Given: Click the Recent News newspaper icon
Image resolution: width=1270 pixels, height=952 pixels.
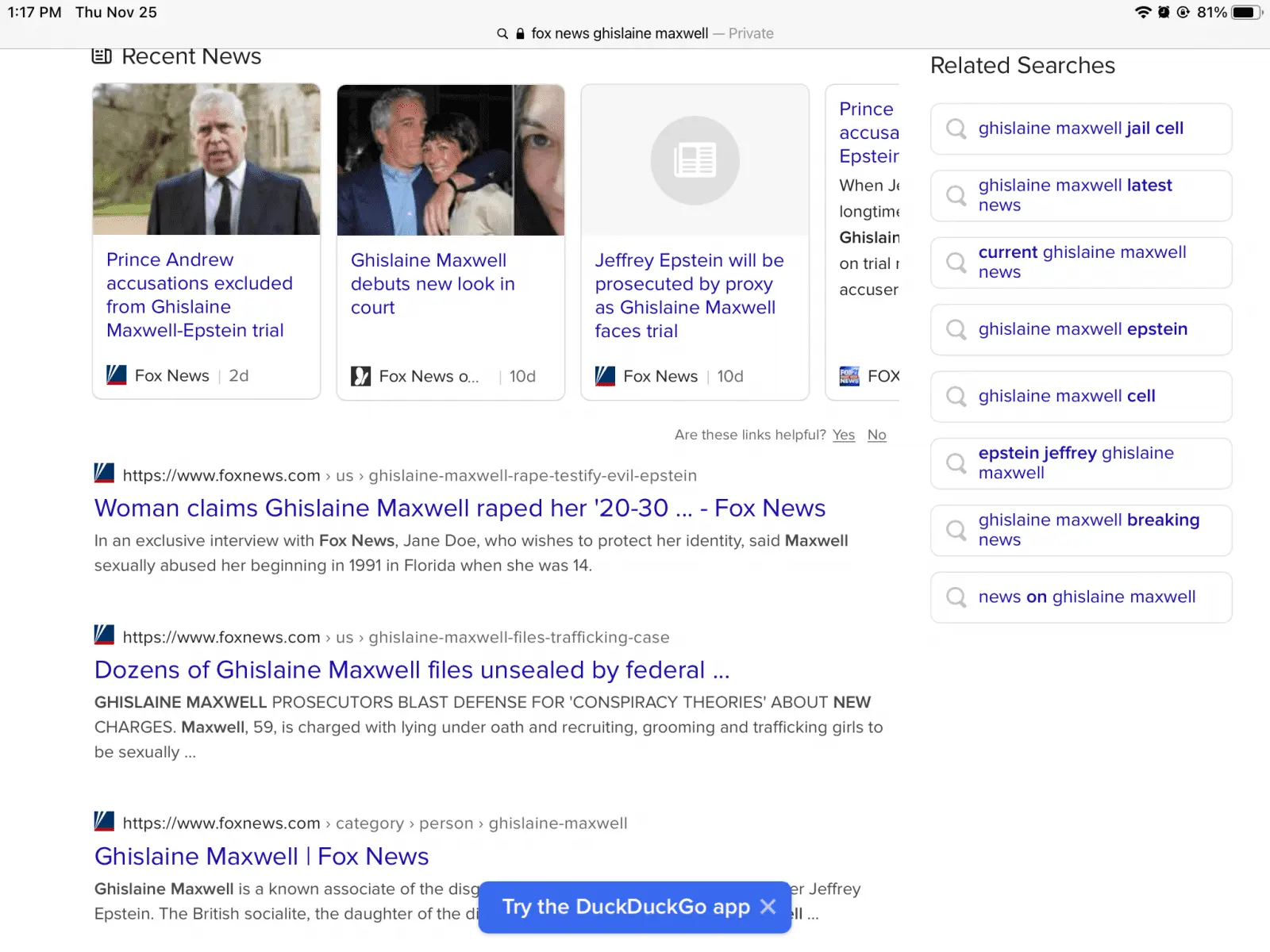Looking at the screenshot, I should coord(102,56).
